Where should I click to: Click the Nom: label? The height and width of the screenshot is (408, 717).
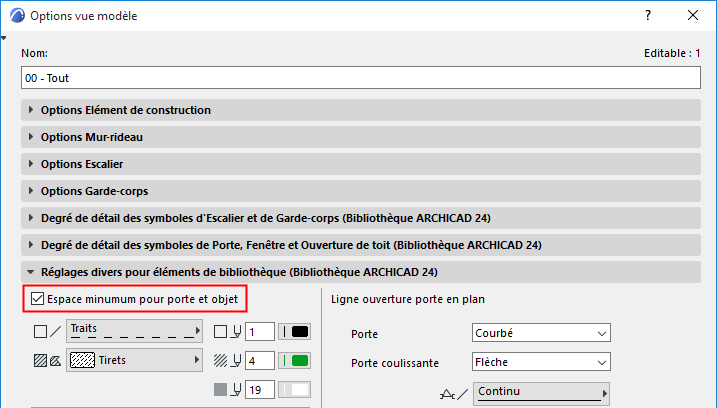[34, 53]
